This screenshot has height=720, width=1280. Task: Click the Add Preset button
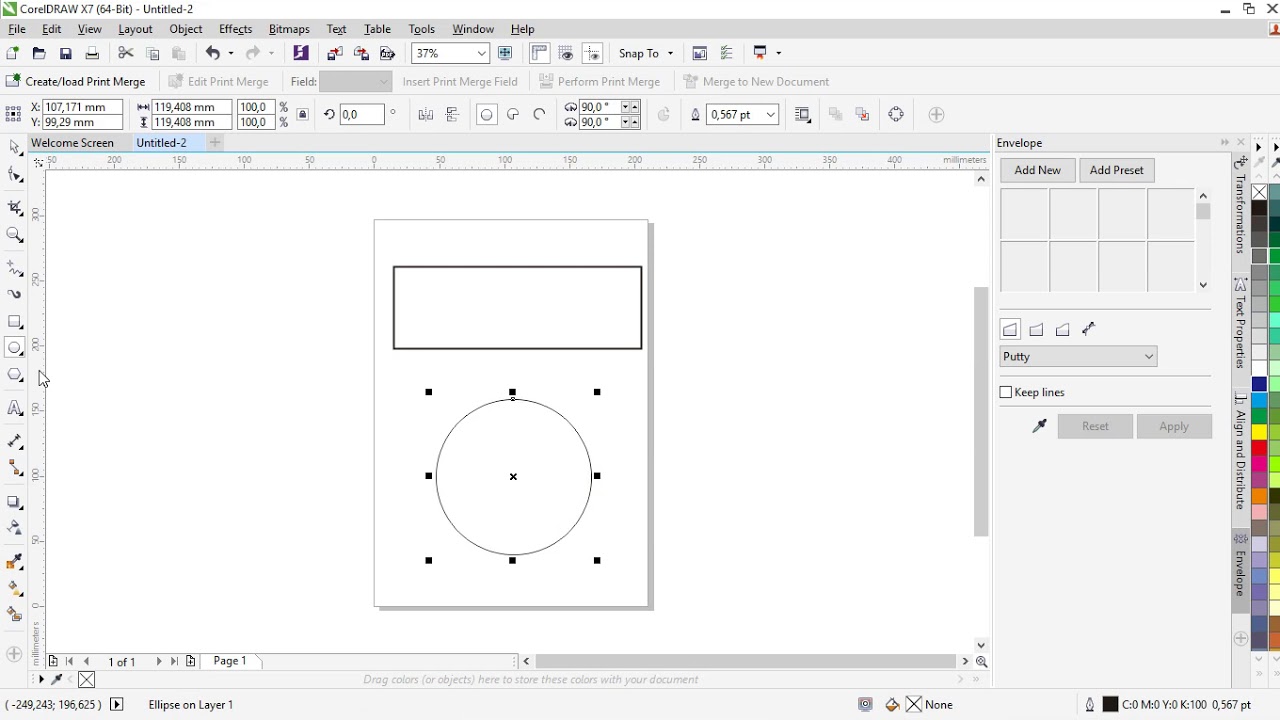coord(1117,170)
